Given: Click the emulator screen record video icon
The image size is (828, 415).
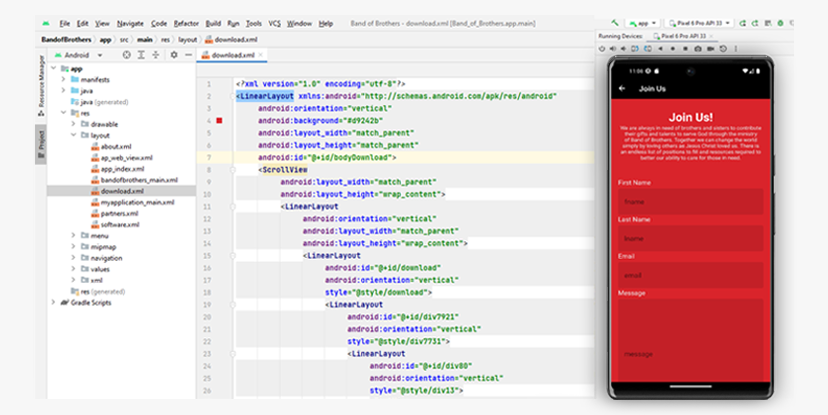Looking at the screenshot, I should pos(711,49).
